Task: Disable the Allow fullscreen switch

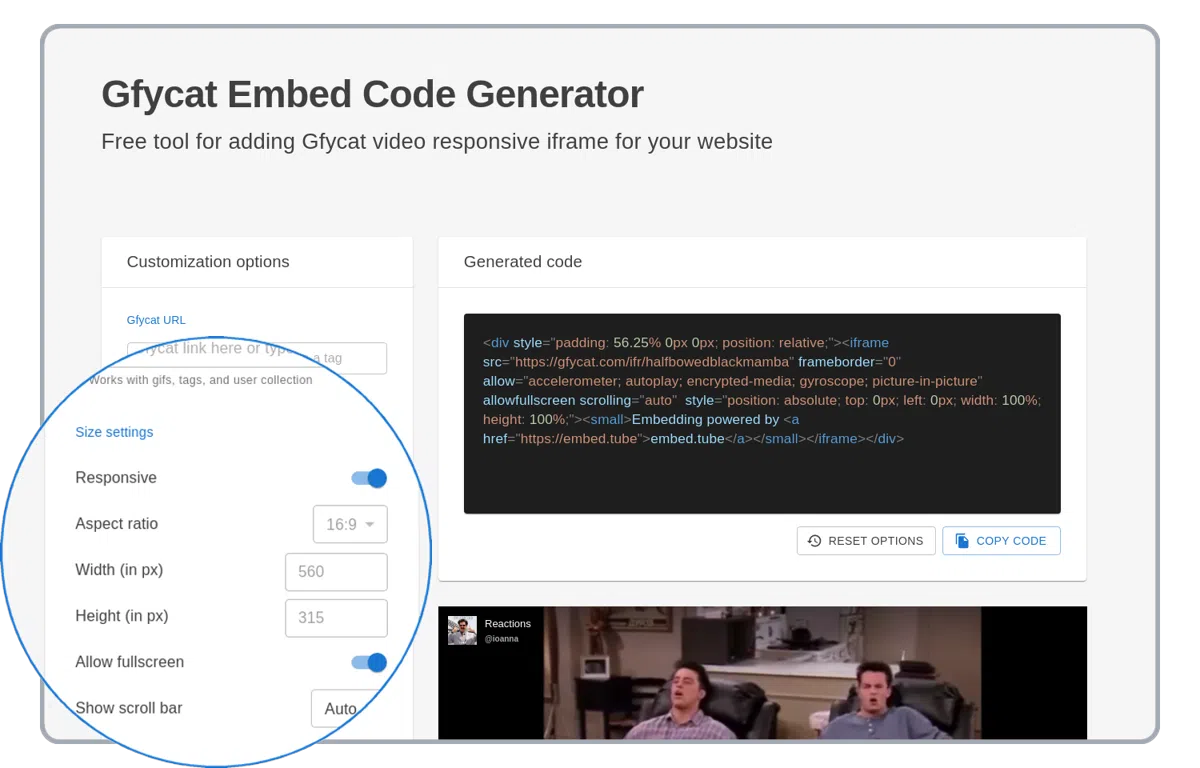Action: pos(369,662)
